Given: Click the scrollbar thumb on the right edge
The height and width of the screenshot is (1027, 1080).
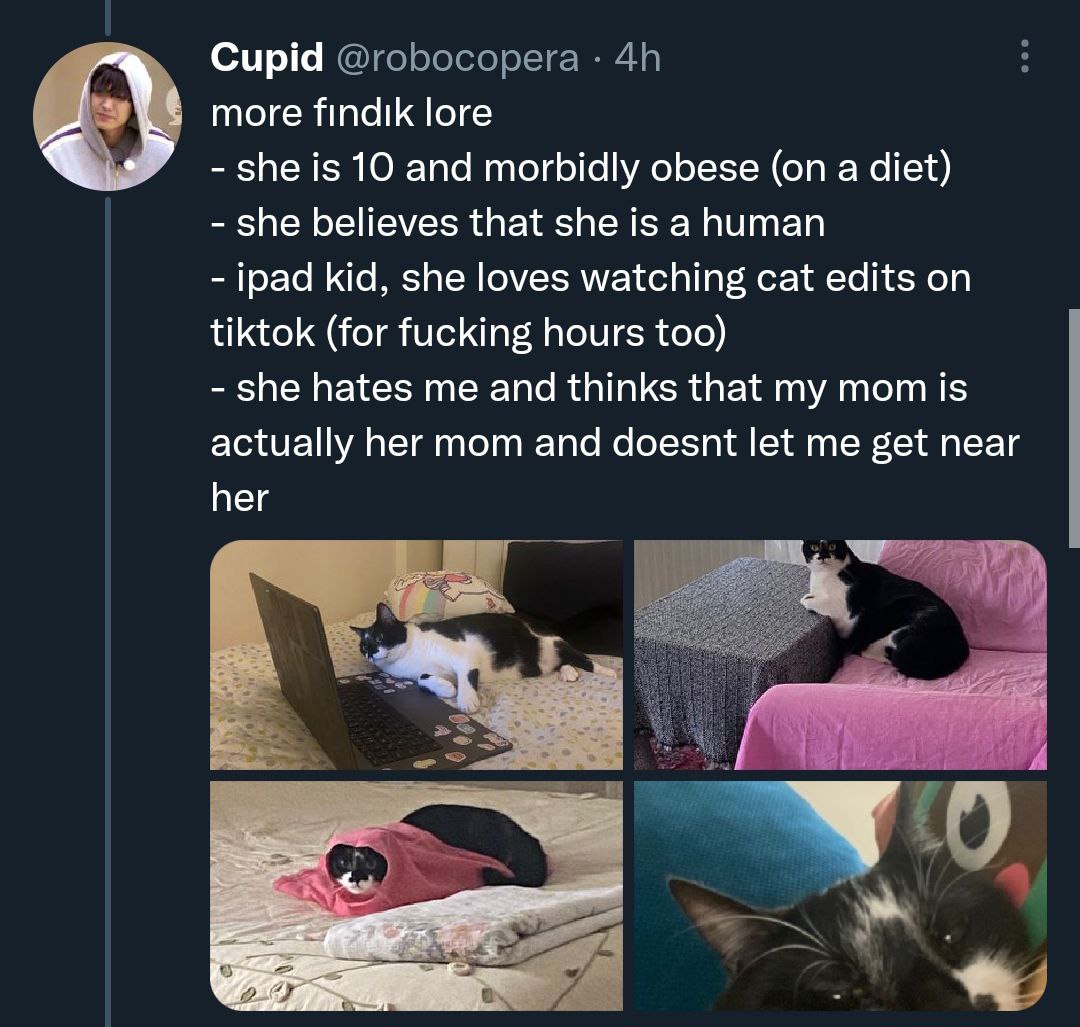Looking at the screenshot, I should pyautogui.click(x=1074, y=428).
